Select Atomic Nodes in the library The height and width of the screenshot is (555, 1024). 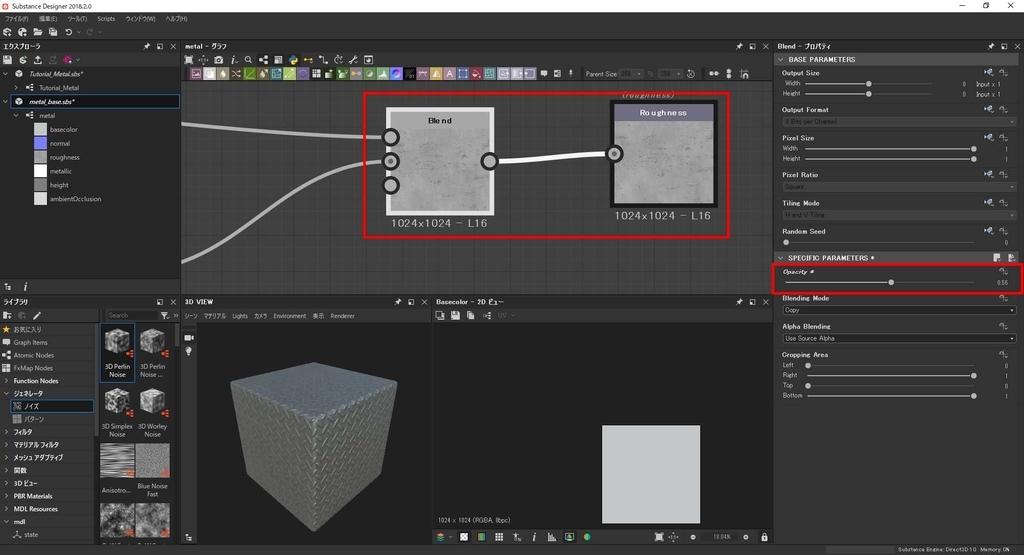[x=32, y=355]
